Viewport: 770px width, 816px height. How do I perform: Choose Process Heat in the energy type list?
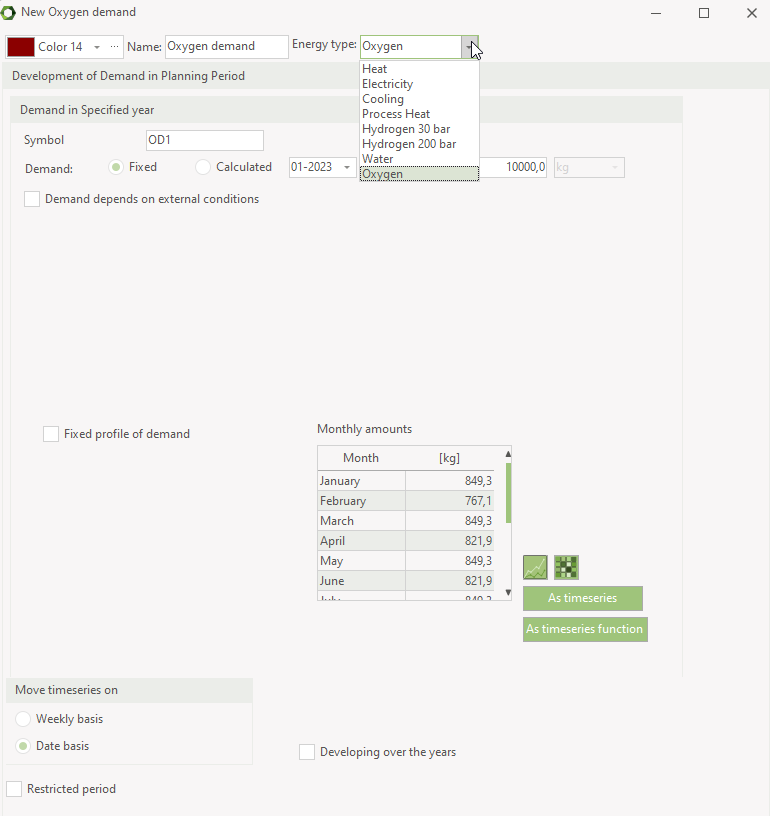[x=396, y=114]
